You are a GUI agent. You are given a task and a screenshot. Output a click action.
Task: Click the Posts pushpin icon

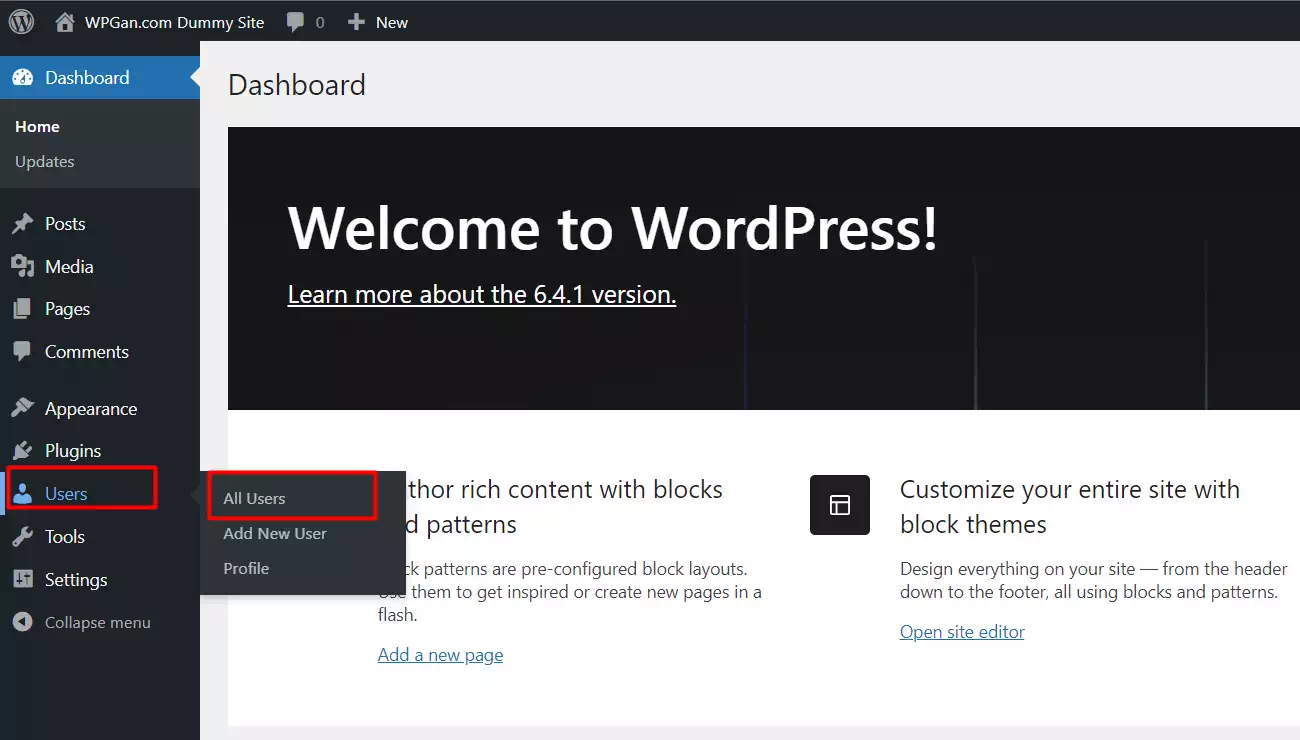tap(23, 224)
